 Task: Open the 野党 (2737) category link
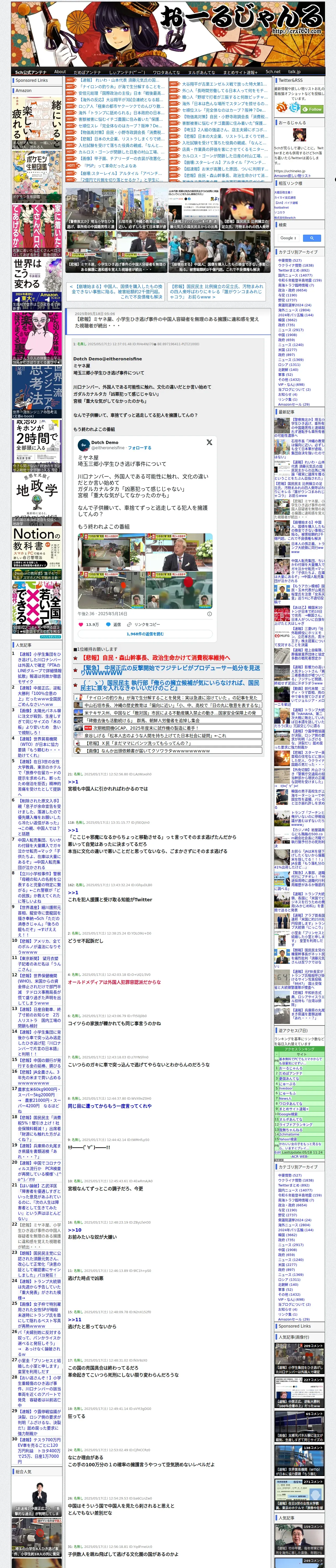[x=287, y=300]
